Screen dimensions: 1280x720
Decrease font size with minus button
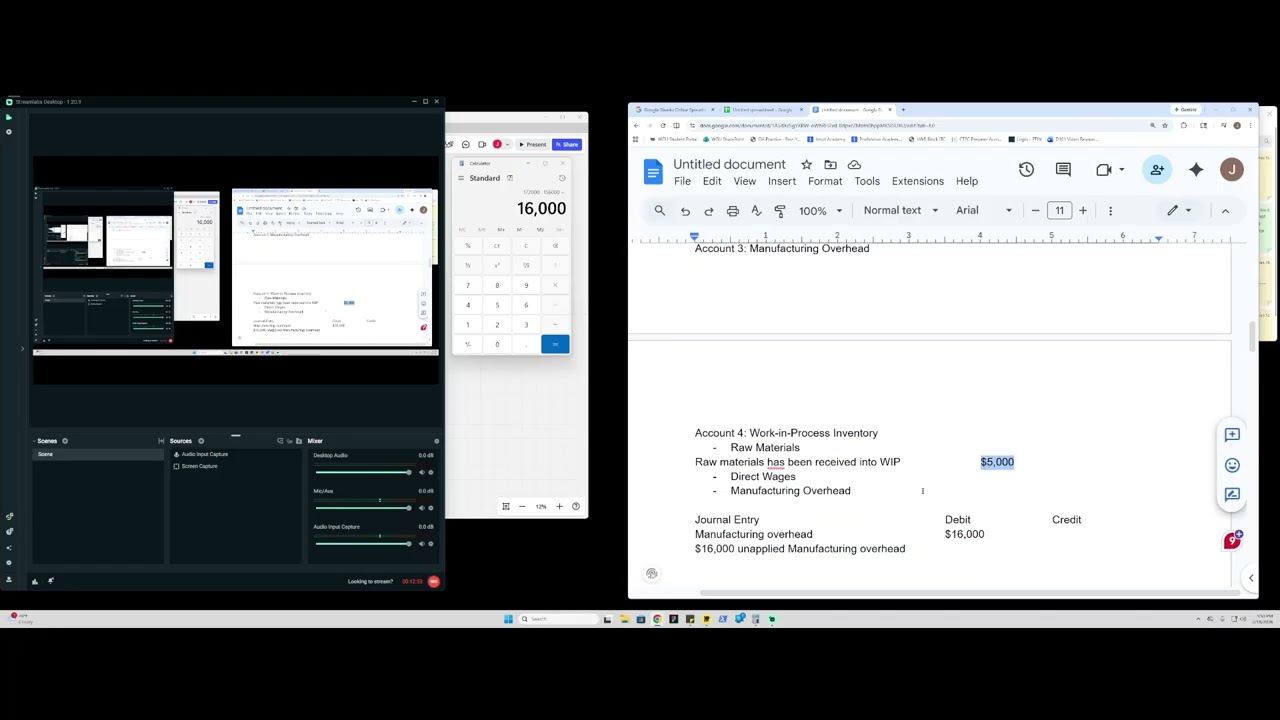(1036, 211)
